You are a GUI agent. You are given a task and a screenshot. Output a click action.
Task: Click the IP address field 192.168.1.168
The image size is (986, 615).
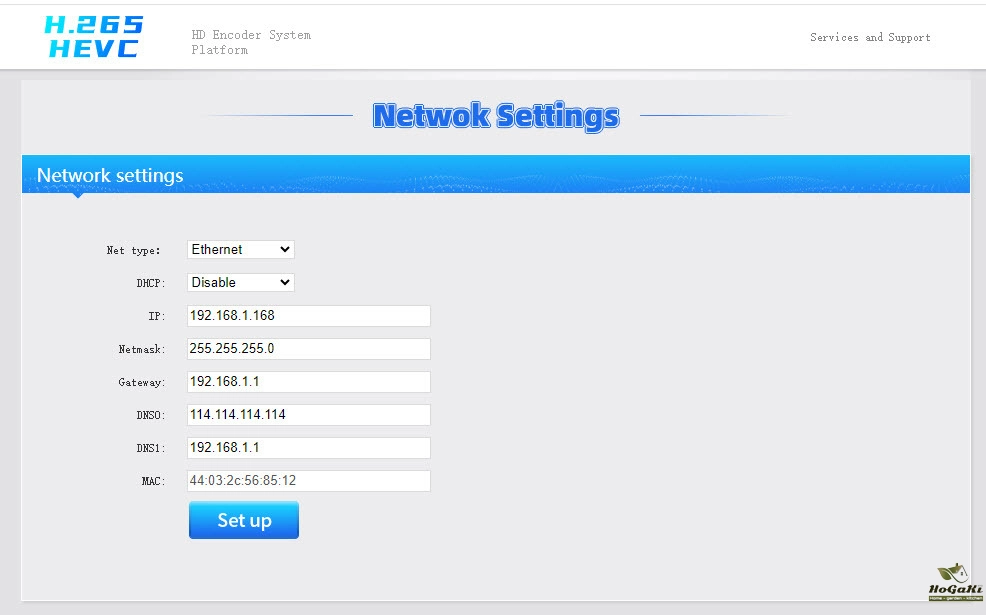point(309,315)
